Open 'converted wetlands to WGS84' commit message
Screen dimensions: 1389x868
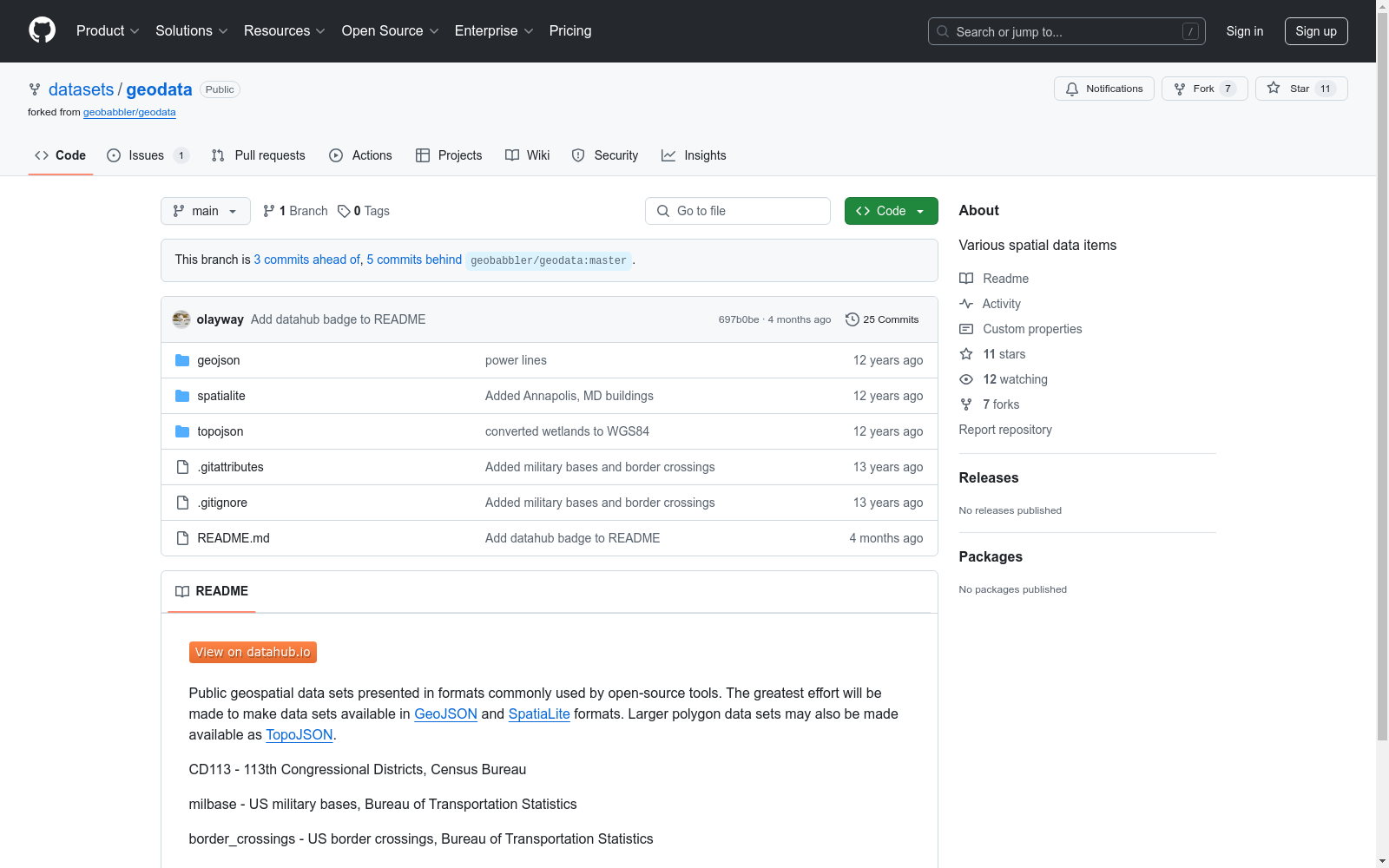(x=567, y=431)
